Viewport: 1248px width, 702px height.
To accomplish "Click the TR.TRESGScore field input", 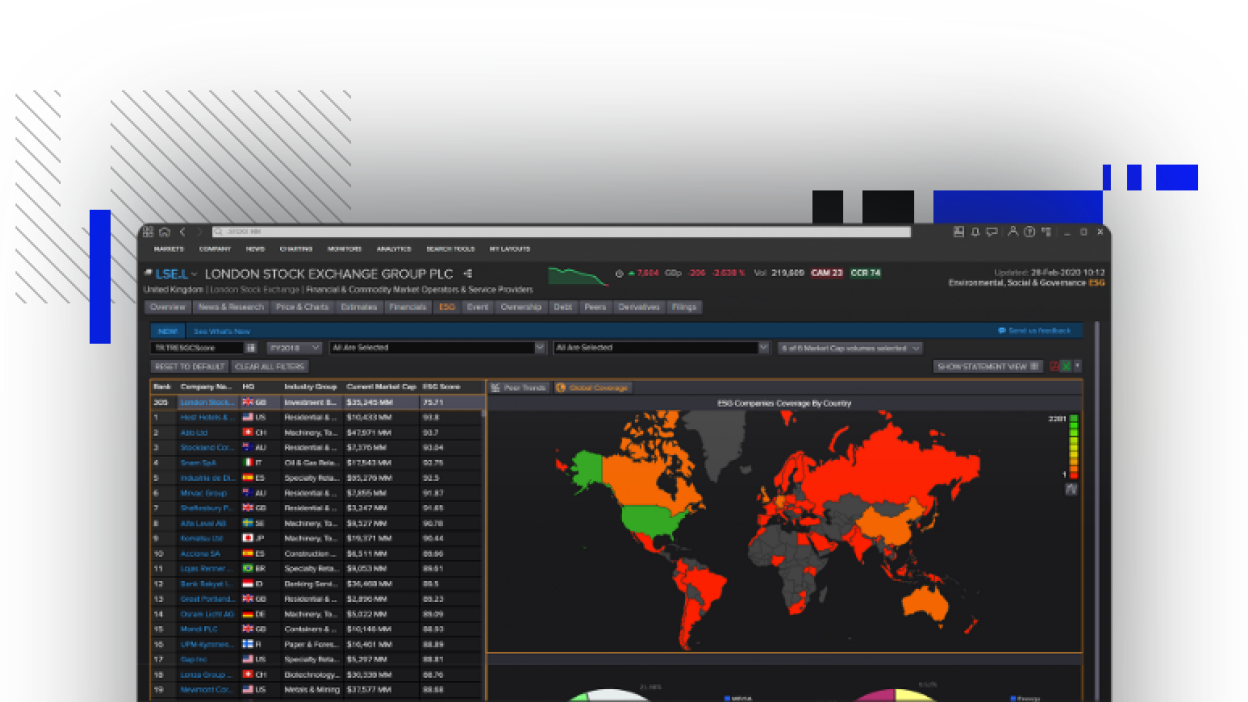I will [x=197, y=348].
